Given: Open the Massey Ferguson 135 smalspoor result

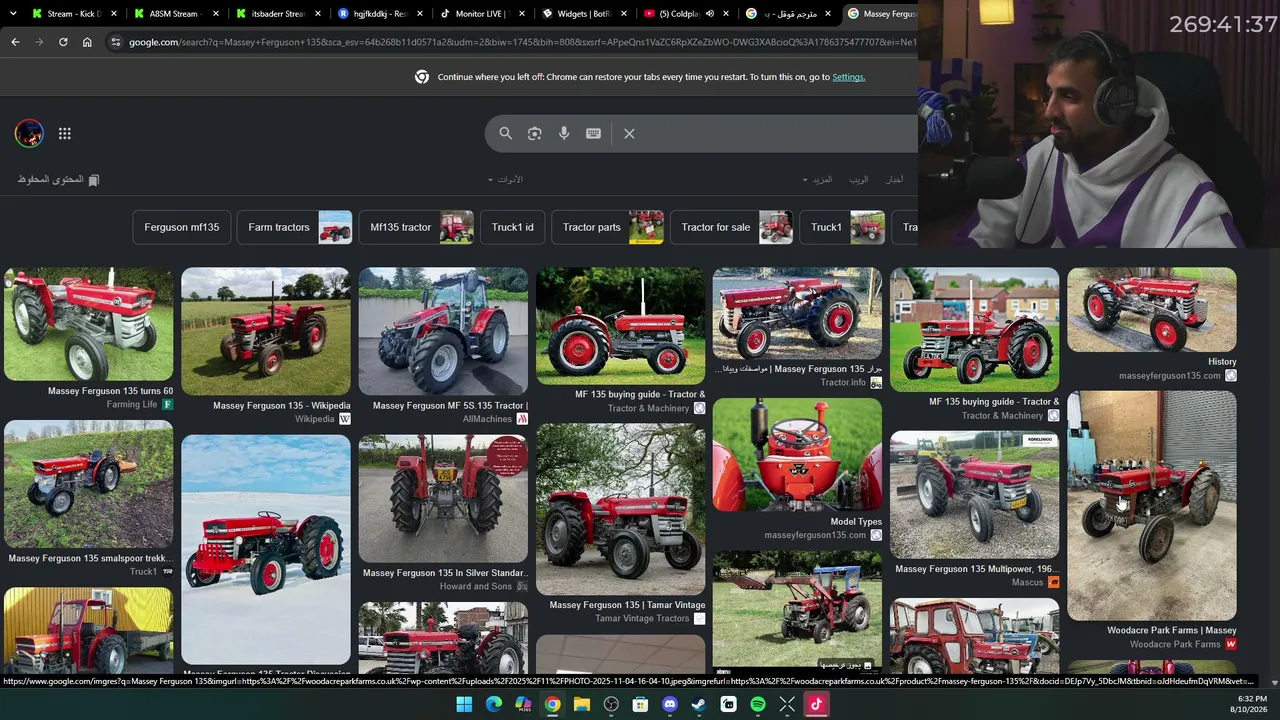Looking at the screenshot, I should [88, 559].
